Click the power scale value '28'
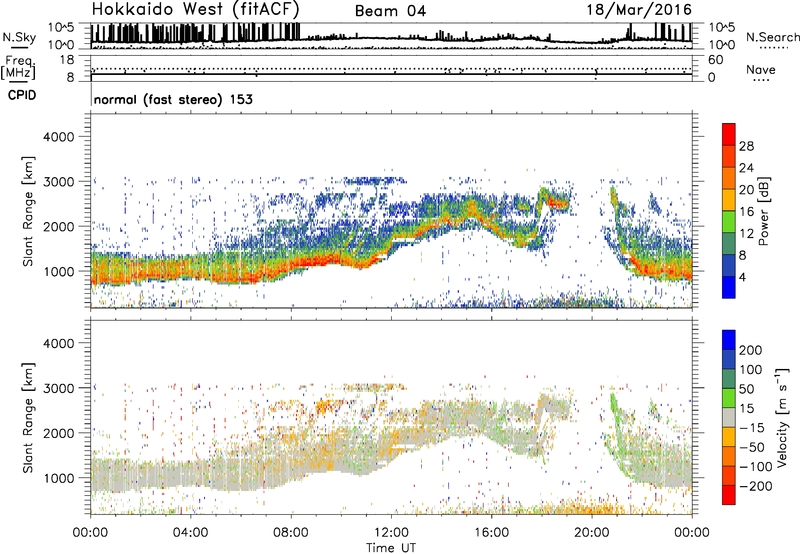 pyautogui.click(x=746, y=146)
